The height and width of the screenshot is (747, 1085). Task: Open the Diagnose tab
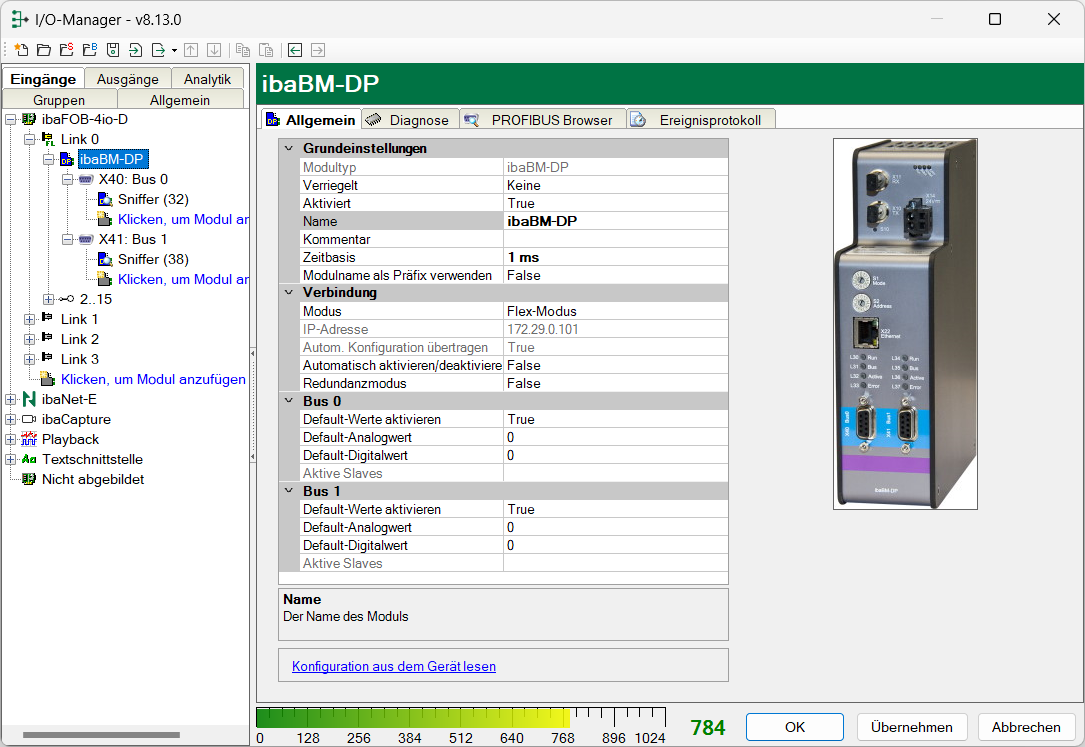[410, 120]
